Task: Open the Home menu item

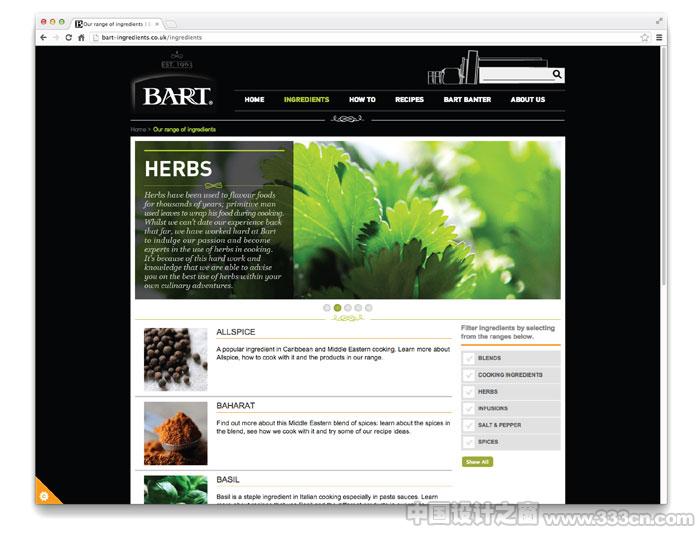Action: click(254, 100)
